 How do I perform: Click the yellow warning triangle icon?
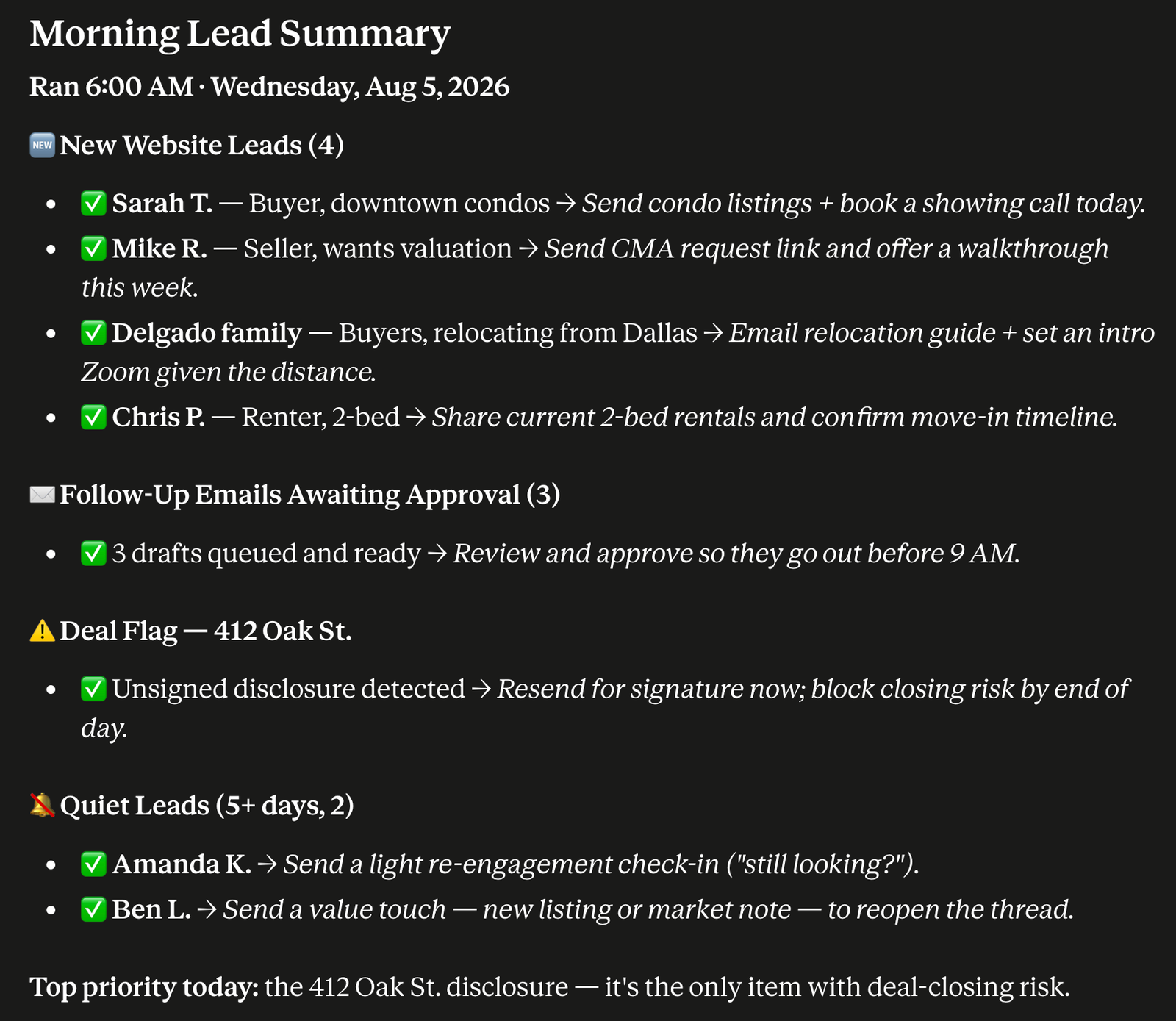point(42,631)
